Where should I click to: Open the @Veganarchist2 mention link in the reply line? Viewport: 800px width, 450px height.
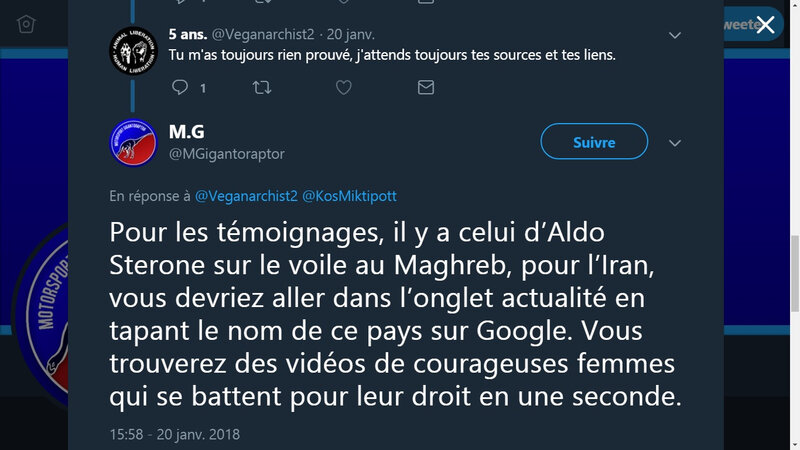coord(246,196)
